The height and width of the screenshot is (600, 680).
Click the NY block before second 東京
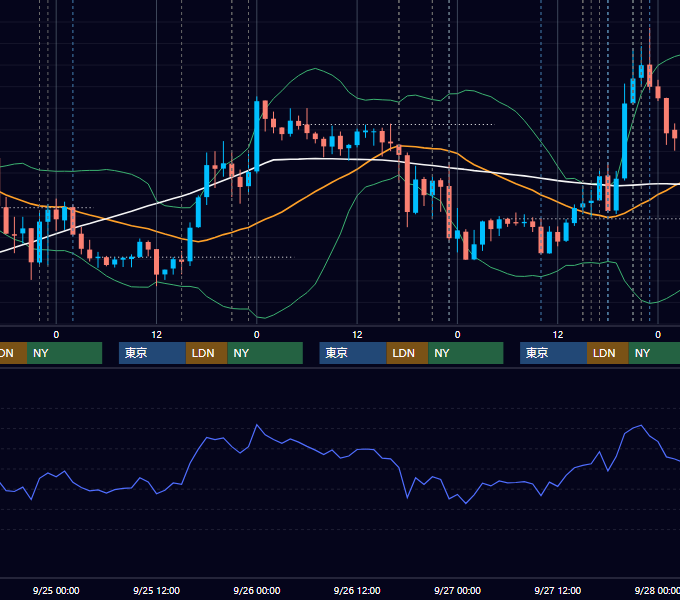[265, 353]
